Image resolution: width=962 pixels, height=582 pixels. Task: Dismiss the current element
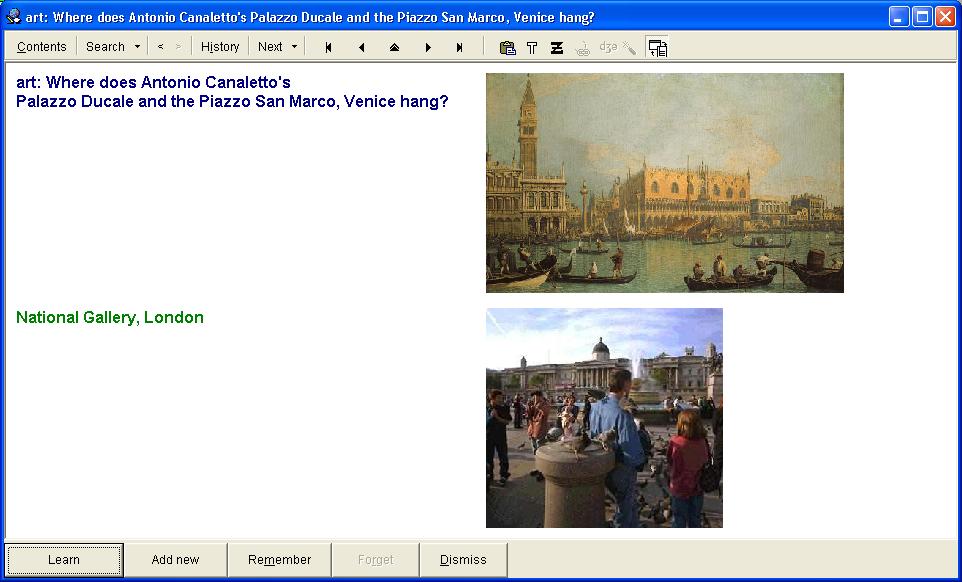463,560
